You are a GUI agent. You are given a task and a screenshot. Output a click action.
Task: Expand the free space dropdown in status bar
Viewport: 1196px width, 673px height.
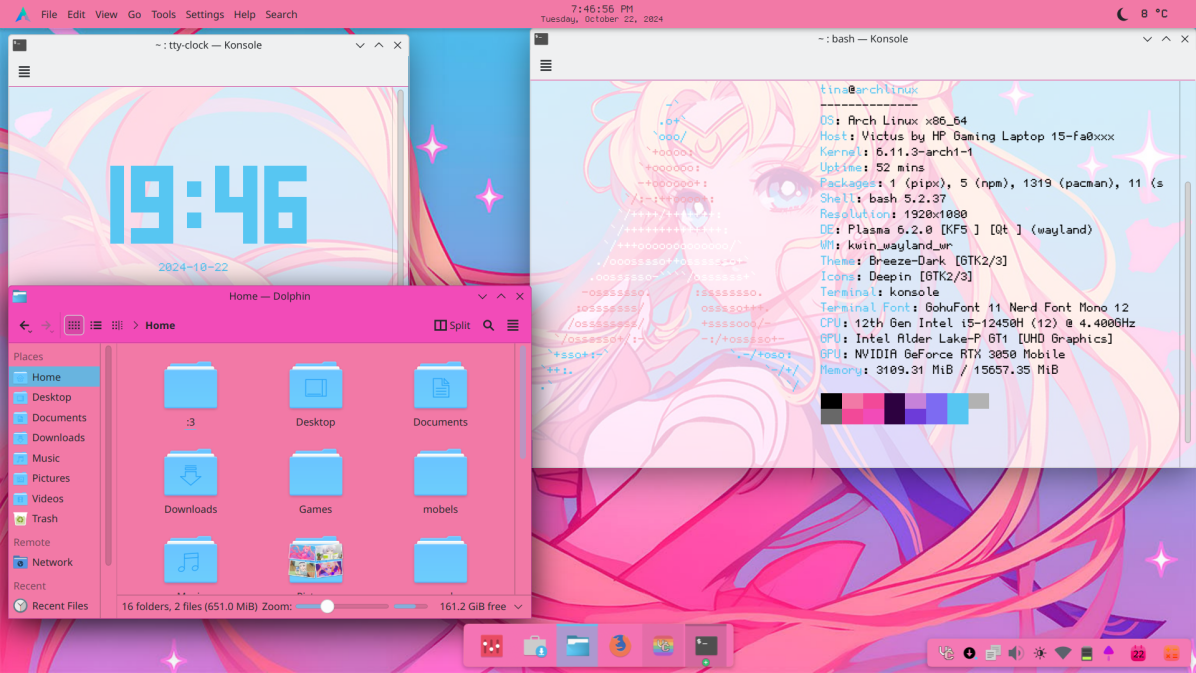point(518,607)
